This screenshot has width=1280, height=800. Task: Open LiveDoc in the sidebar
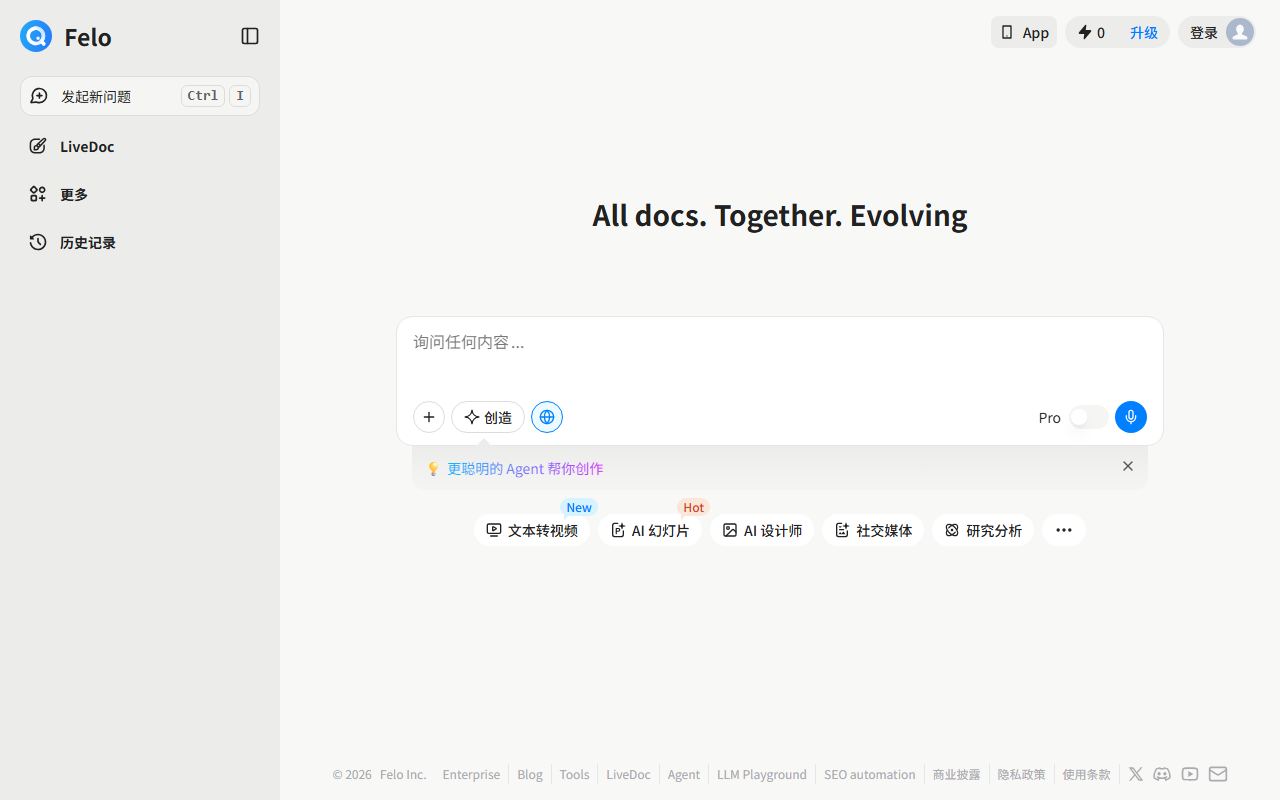click(x=140, y=146)
